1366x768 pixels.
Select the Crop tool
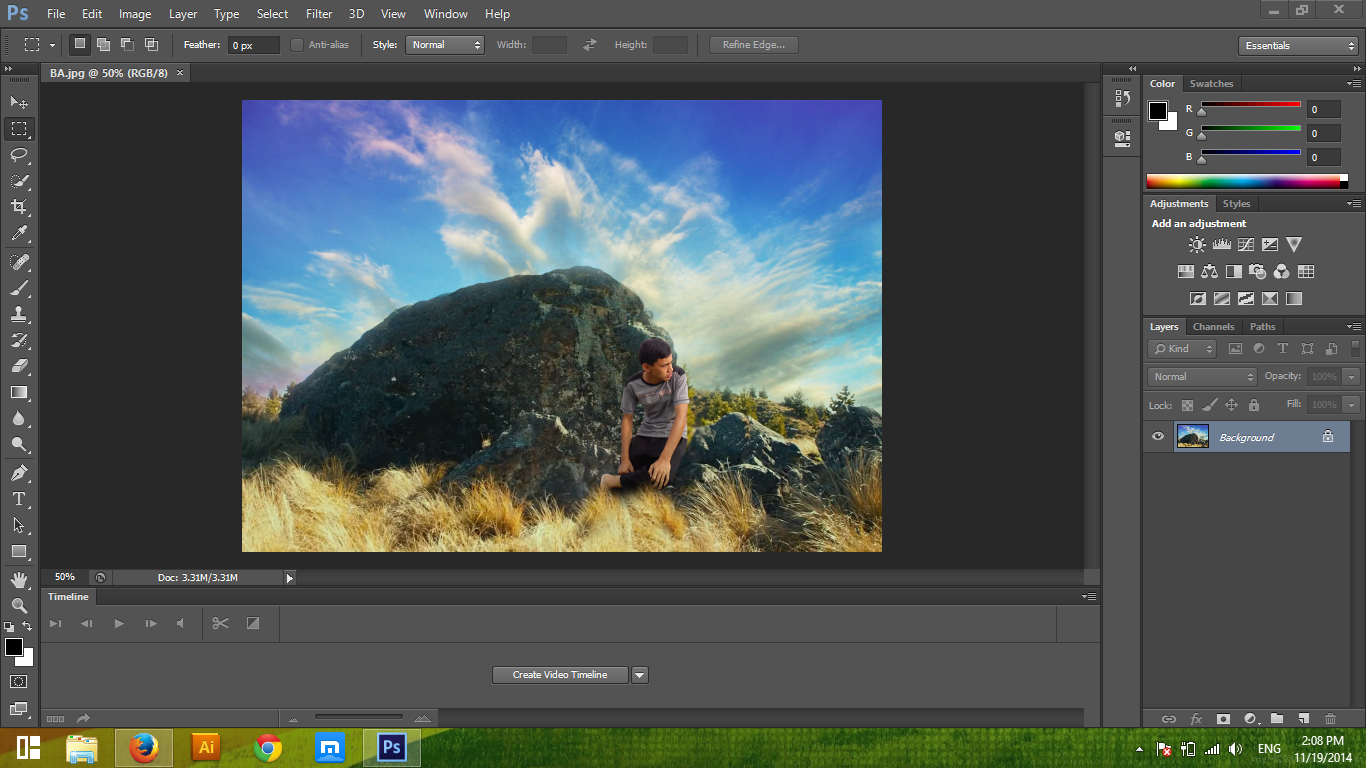(x=19, y=207)
